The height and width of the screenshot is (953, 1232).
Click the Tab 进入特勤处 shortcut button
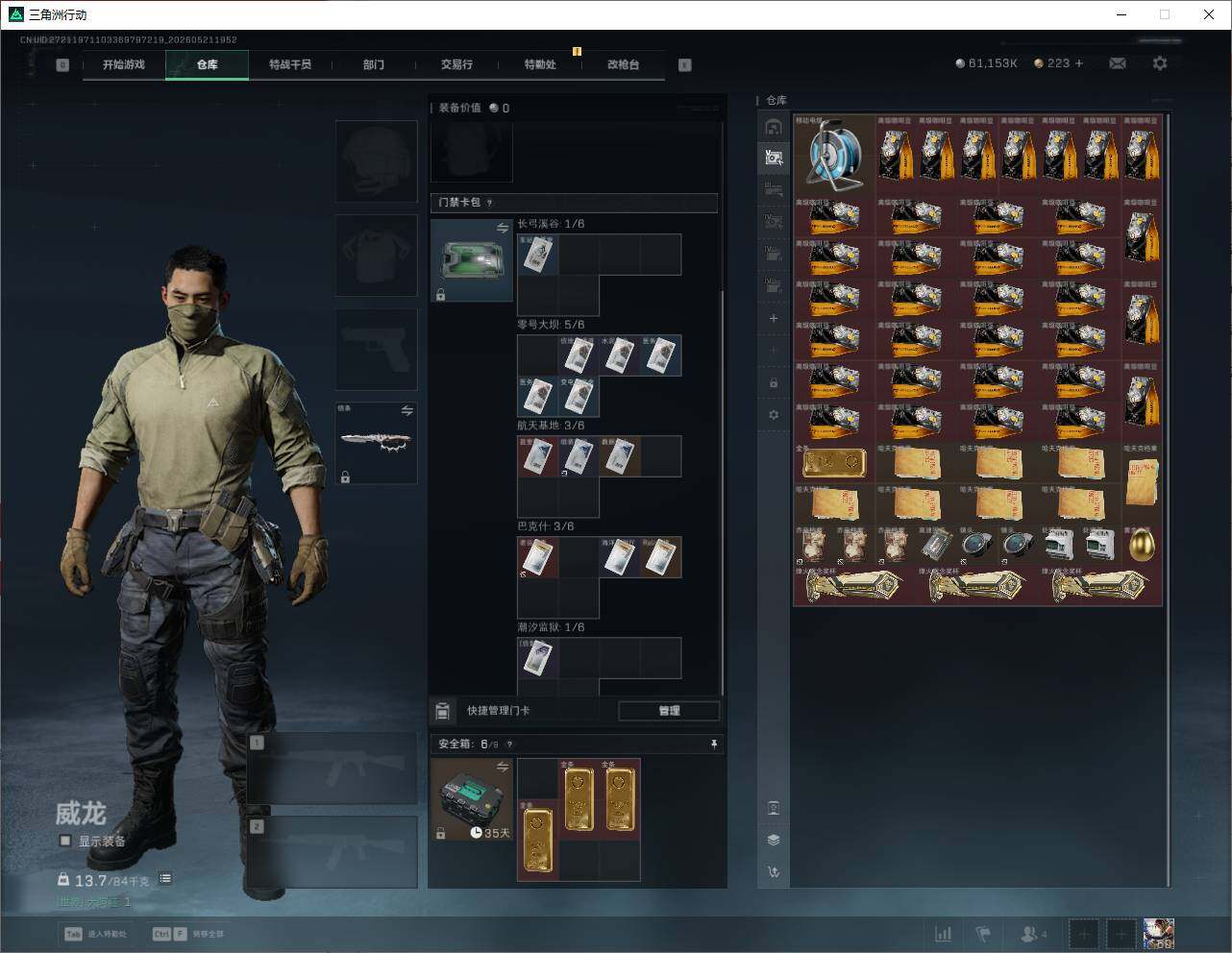tap(96, 934)
